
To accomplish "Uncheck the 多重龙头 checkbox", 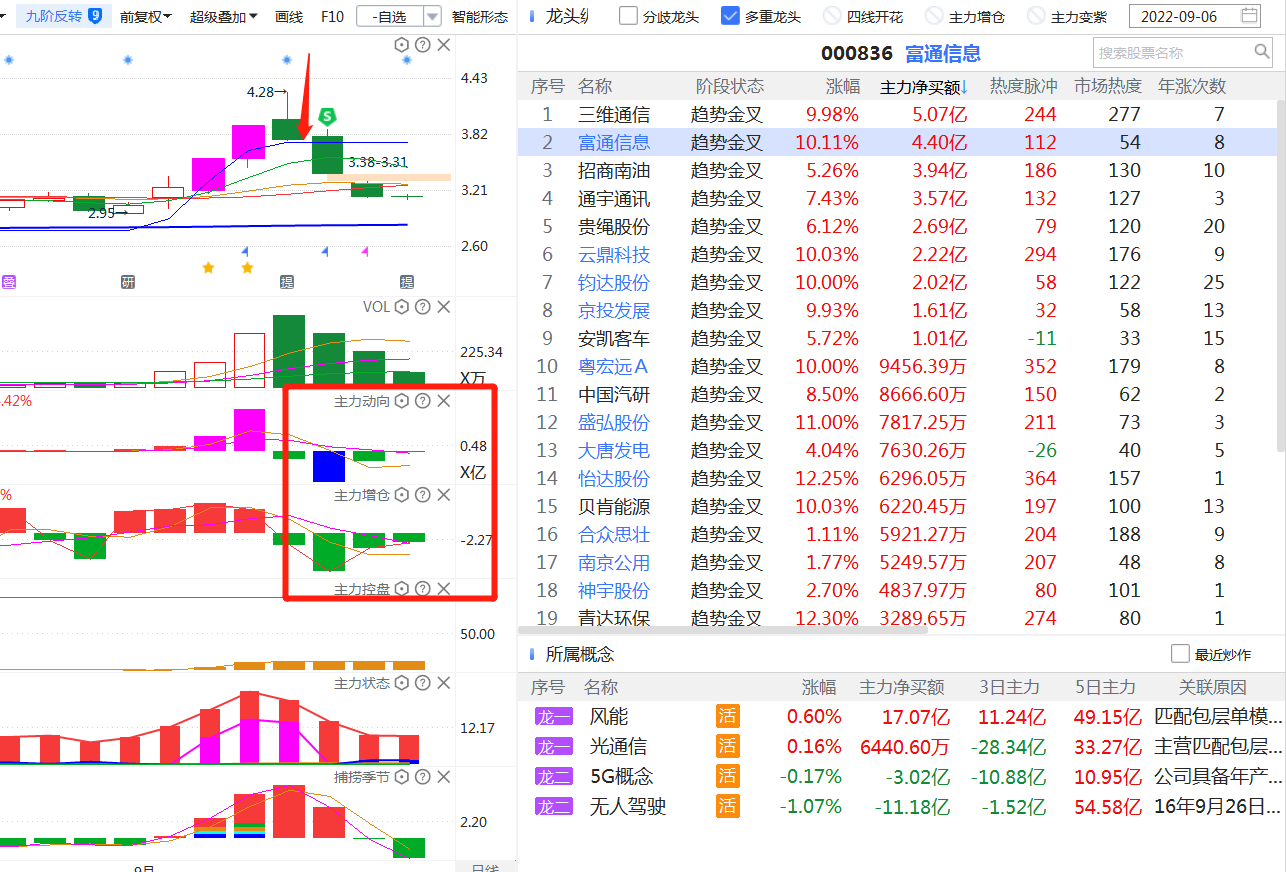I will pyautogui.click(x=730, y=16).
